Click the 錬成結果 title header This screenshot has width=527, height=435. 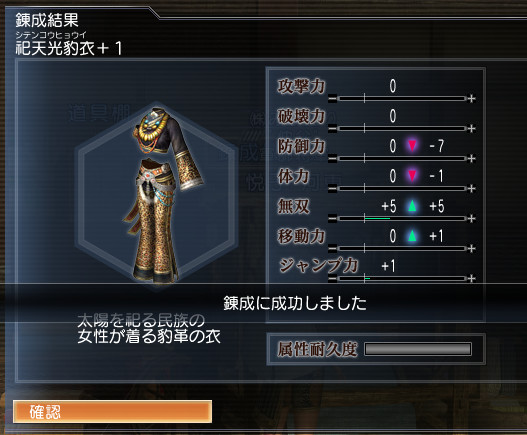(x=47, y=20)
